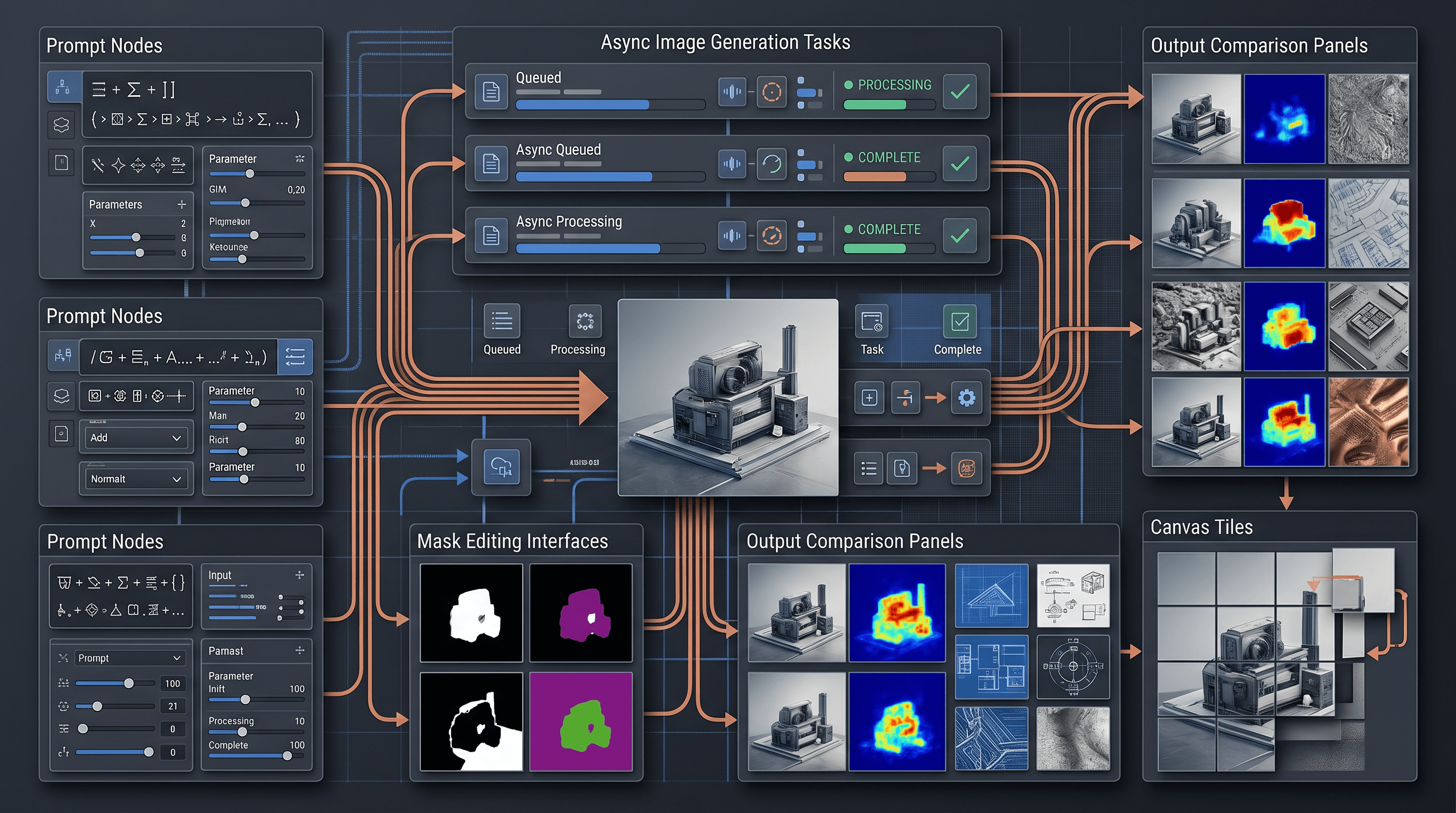The image size is (1456, 813).
Task: Open the Add dropdown
Action: 135,438
